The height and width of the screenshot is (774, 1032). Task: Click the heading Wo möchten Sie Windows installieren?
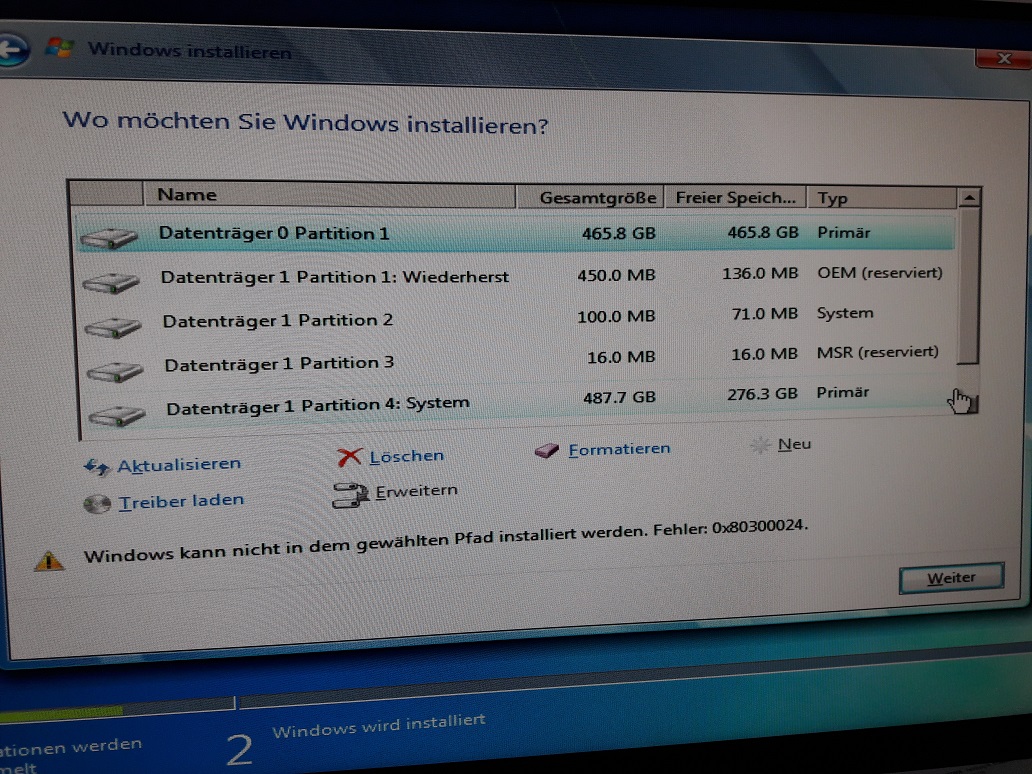[305, 122]
